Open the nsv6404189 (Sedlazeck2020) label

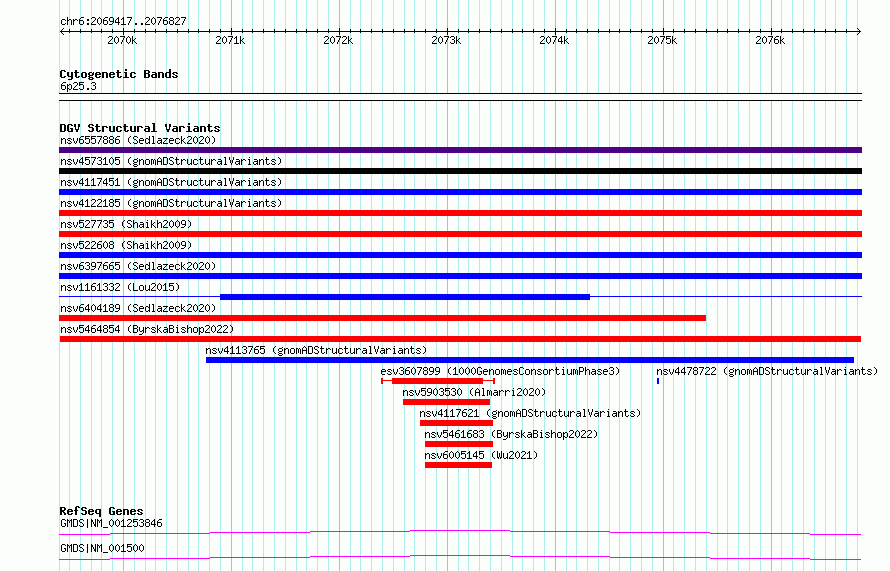point(138,308)
